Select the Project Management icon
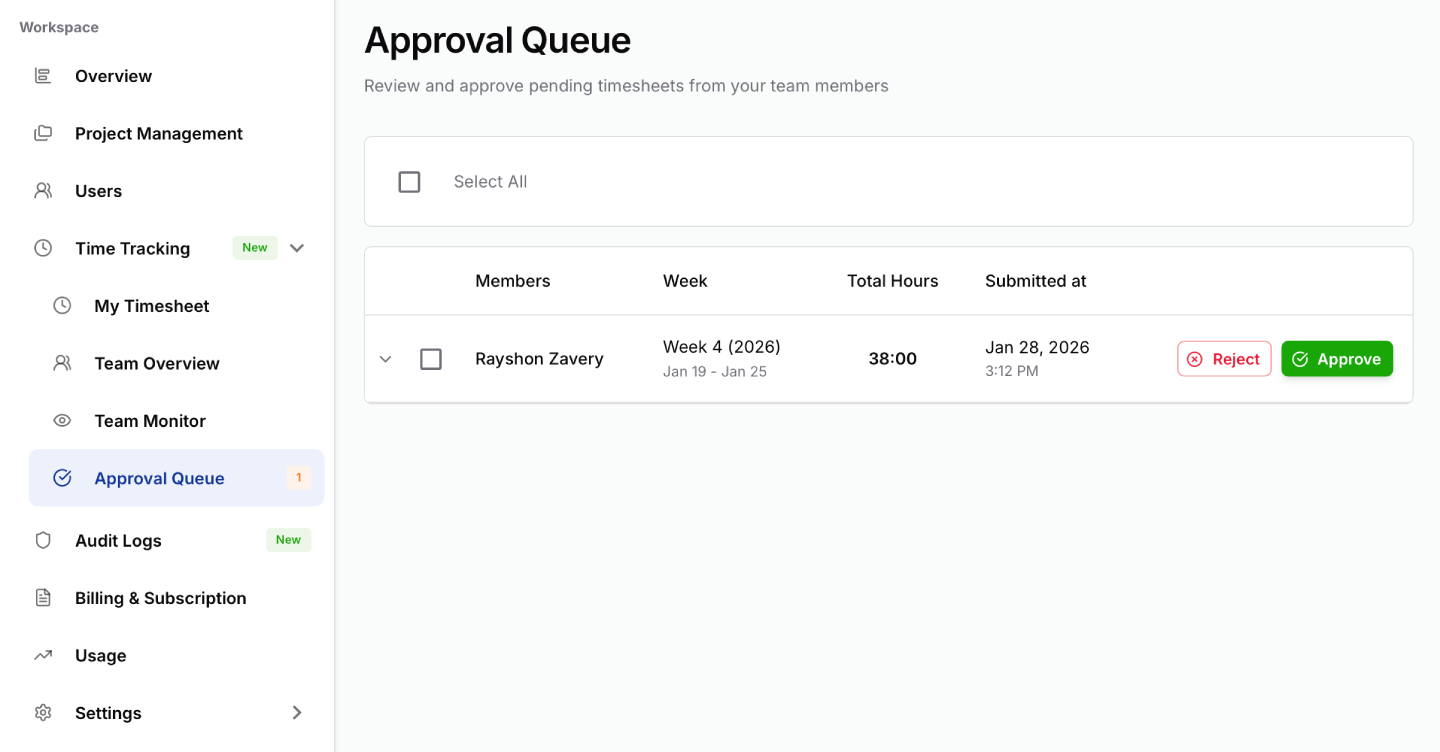 [42, 133]
